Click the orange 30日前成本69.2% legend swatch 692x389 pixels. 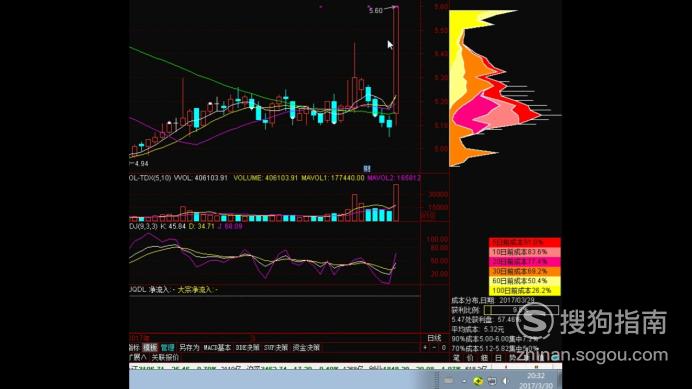[x=525, y=272]
